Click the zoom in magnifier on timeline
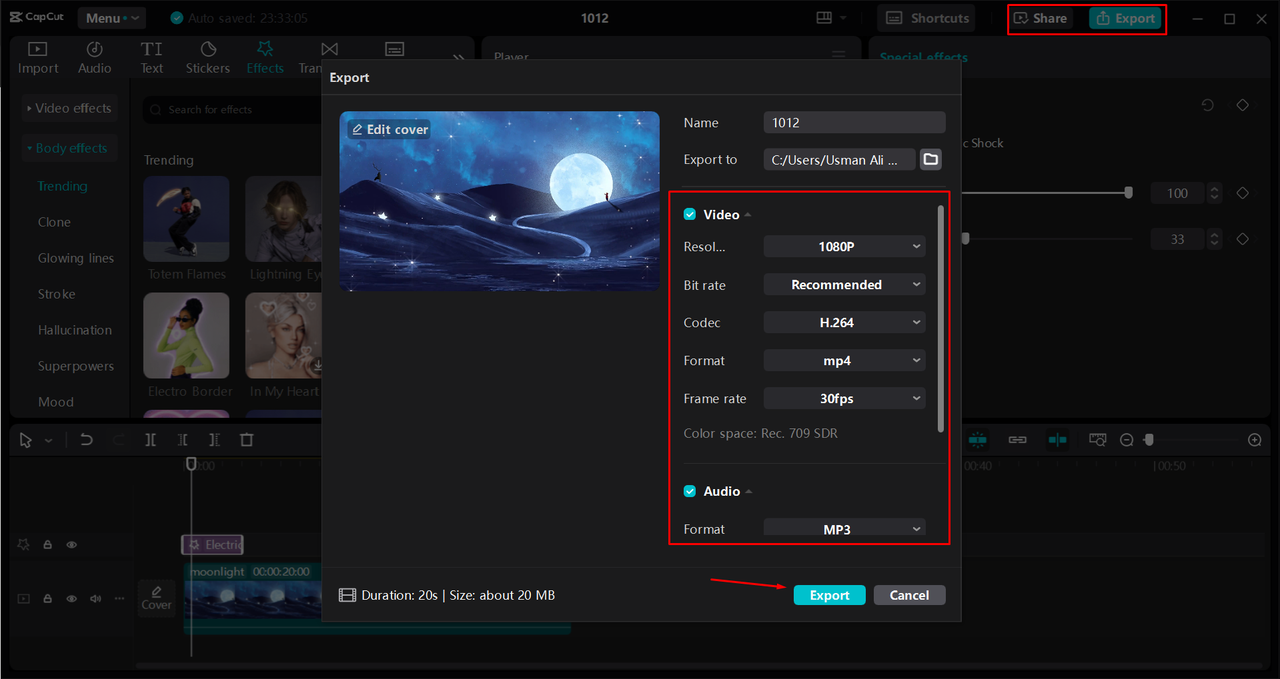The height and width of the screenshot is (679, 1280). pyautogui.click(x=1255, y=440)
